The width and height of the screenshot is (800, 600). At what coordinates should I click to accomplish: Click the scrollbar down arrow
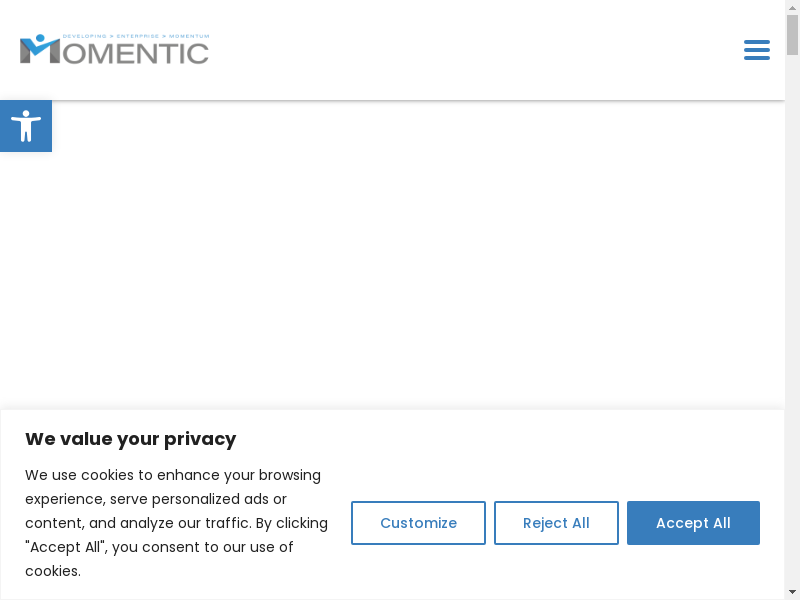click(792, 592)
